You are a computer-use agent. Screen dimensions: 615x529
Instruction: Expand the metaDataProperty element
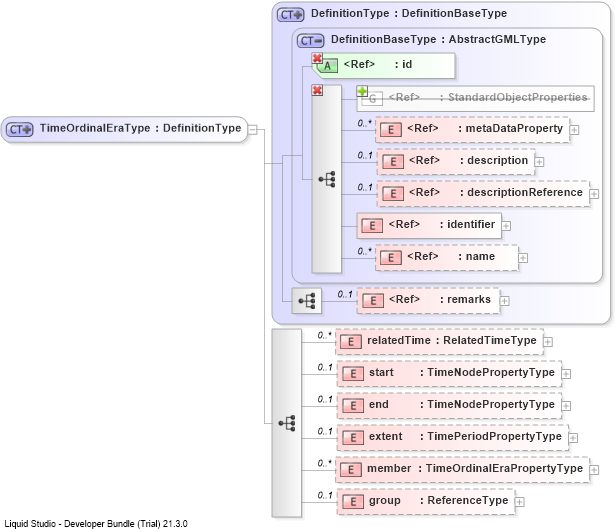pos(574,130)
